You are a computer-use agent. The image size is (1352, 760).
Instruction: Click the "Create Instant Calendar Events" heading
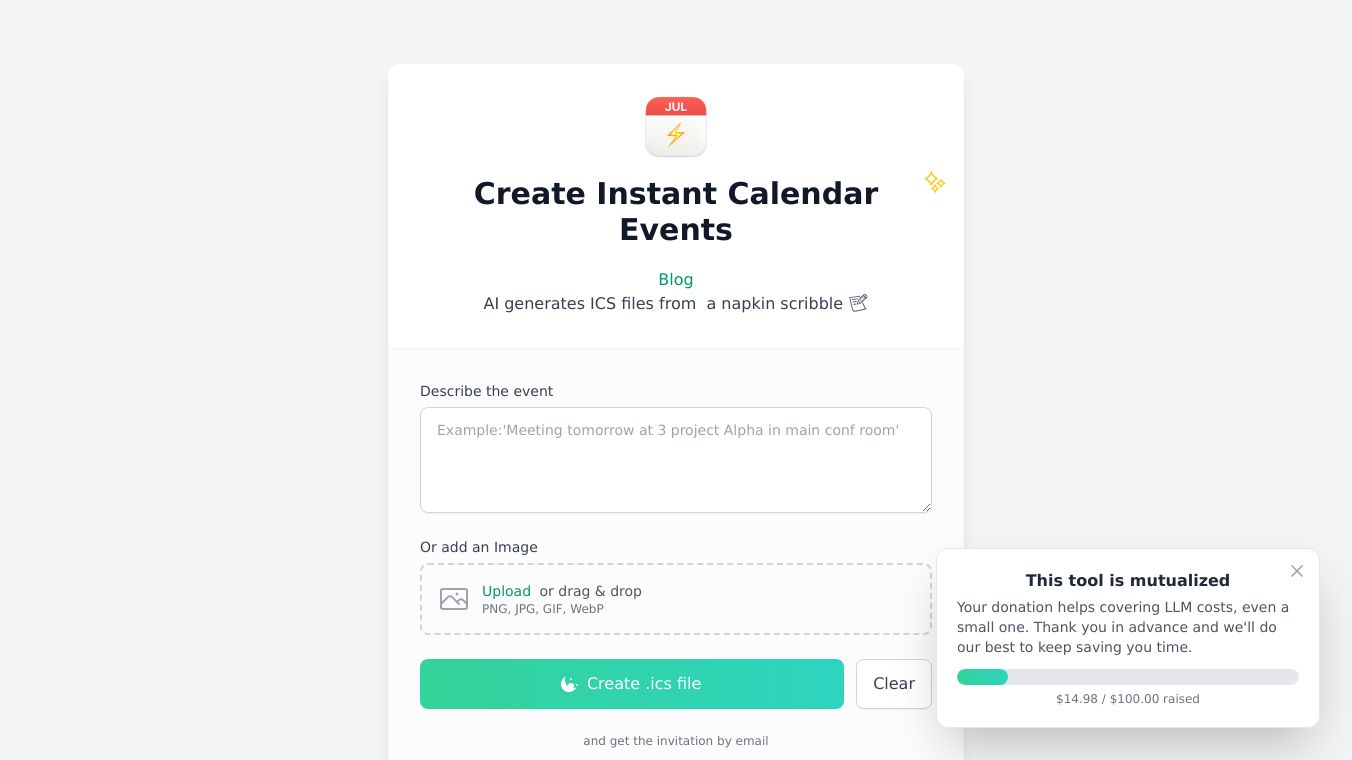click(x=676, y=211)
